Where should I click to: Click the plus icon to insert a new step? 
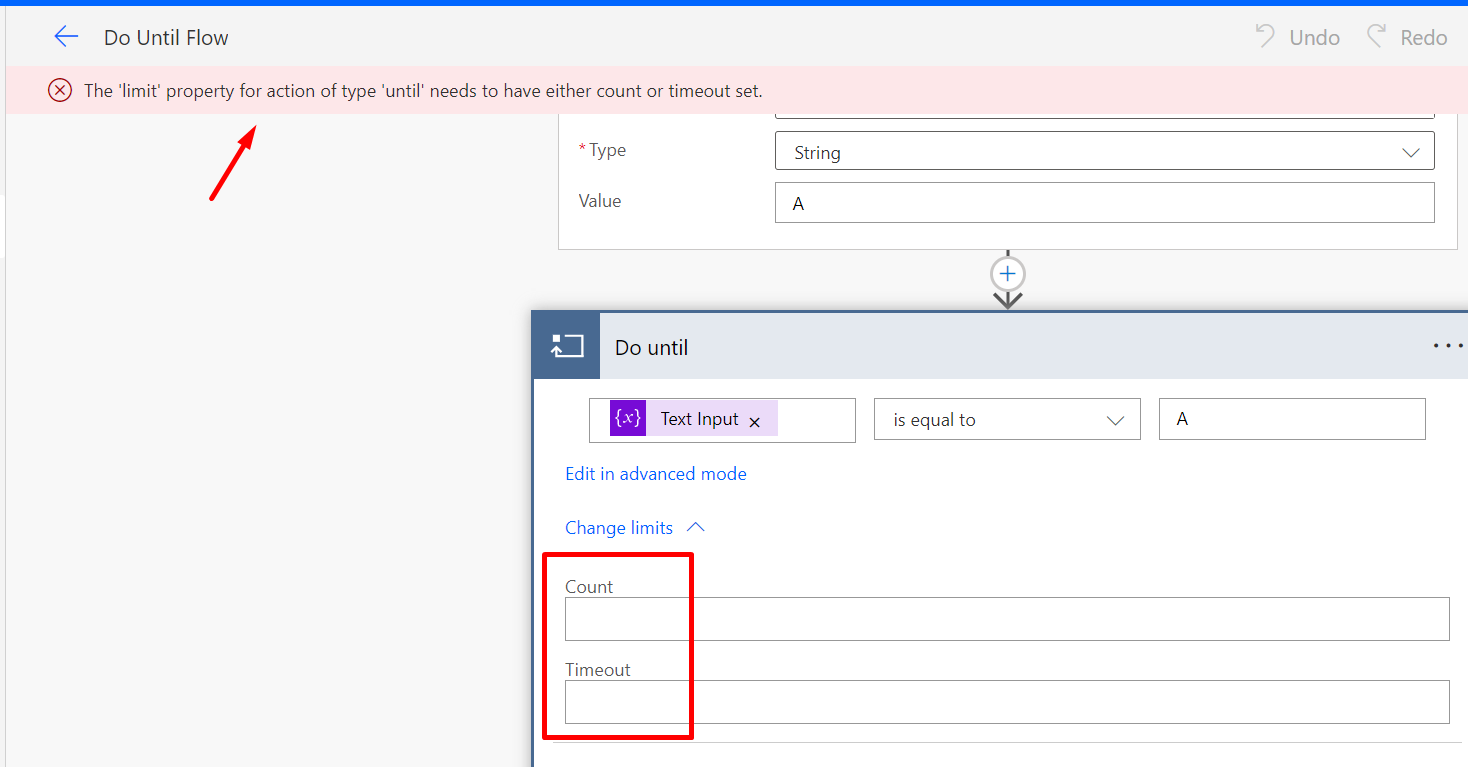[x=1007, y=274]
